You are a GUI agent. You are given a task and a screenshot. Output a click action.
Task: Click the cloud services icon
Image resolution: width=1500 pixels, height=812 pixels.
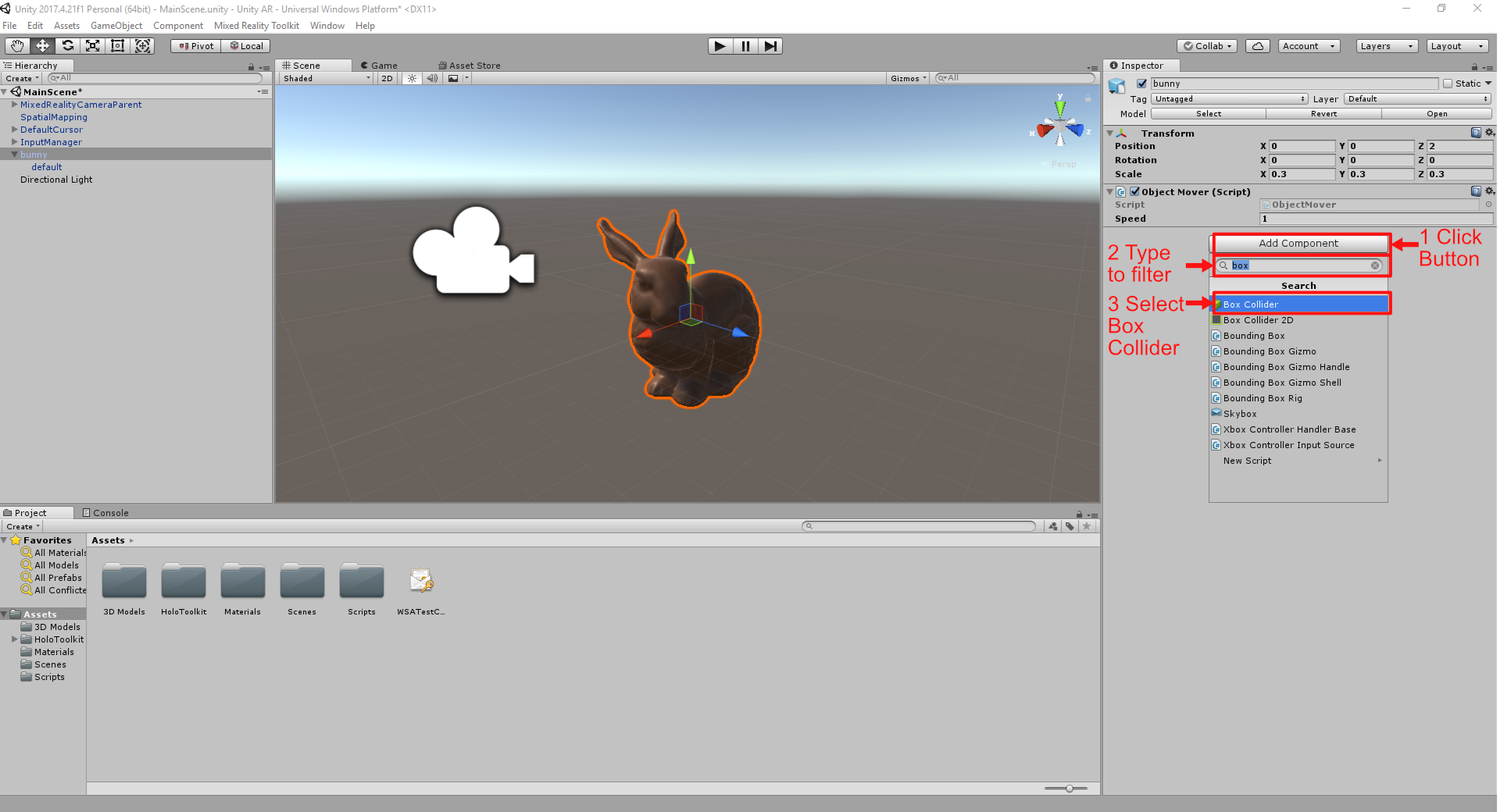pyautogui.click(x=1257, y=46)
